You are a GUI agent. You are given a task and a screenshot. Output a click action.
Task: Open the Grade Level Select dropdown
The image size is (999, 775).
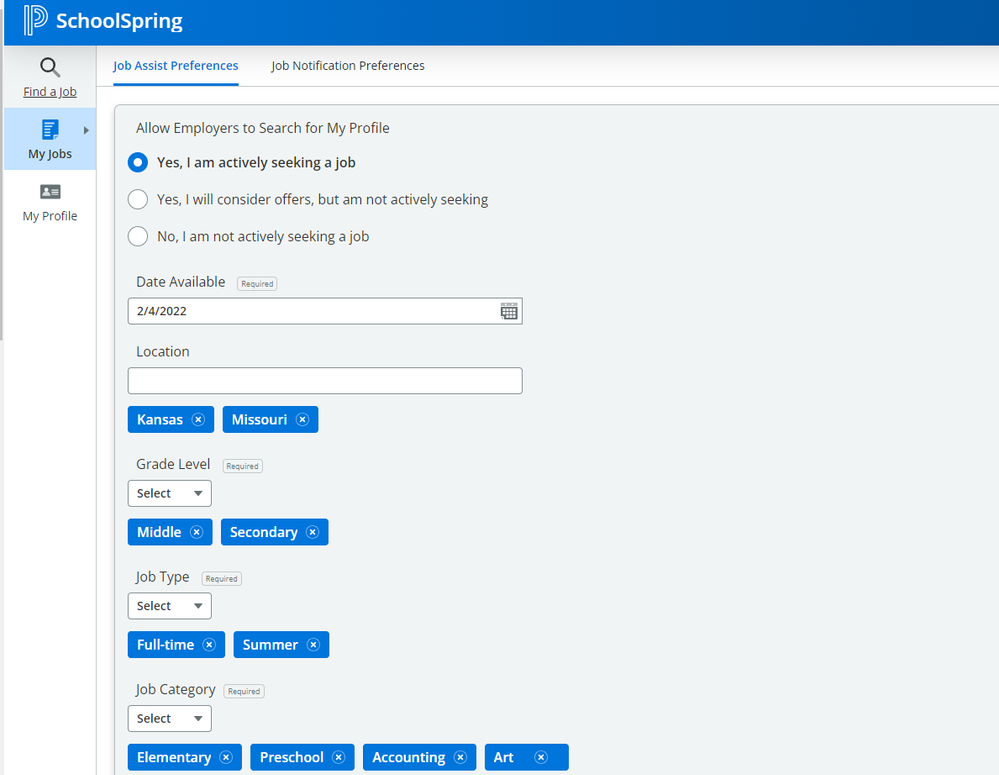169,494
